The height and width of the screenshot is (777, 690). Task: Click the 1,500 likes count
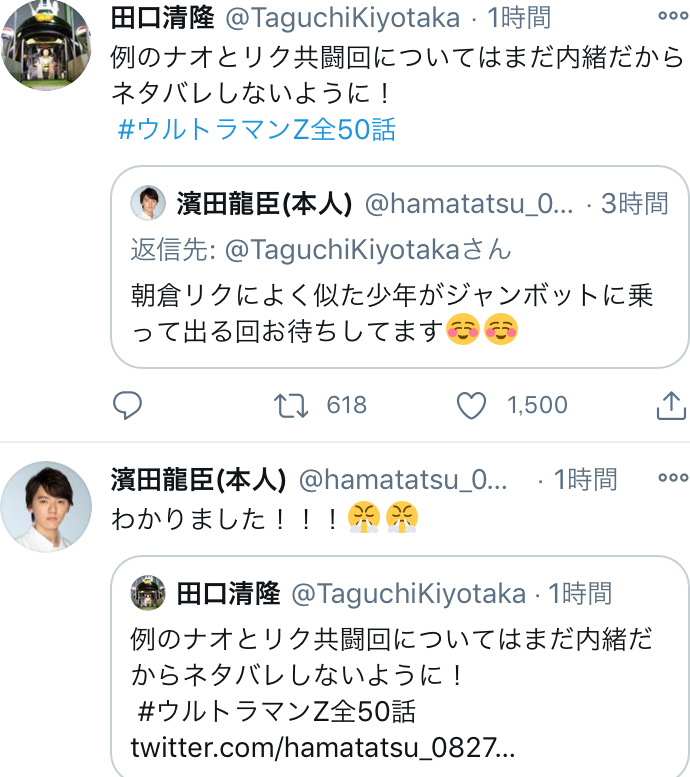(537, 405)
